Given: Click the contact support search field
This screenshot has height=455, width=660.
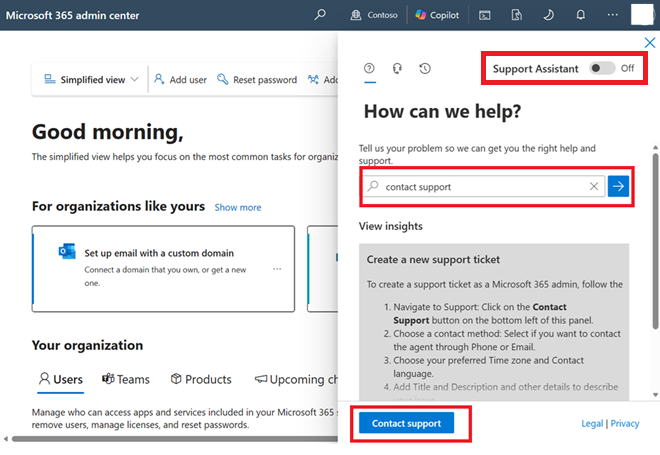Looking at the screenshot, I should 484,186.
